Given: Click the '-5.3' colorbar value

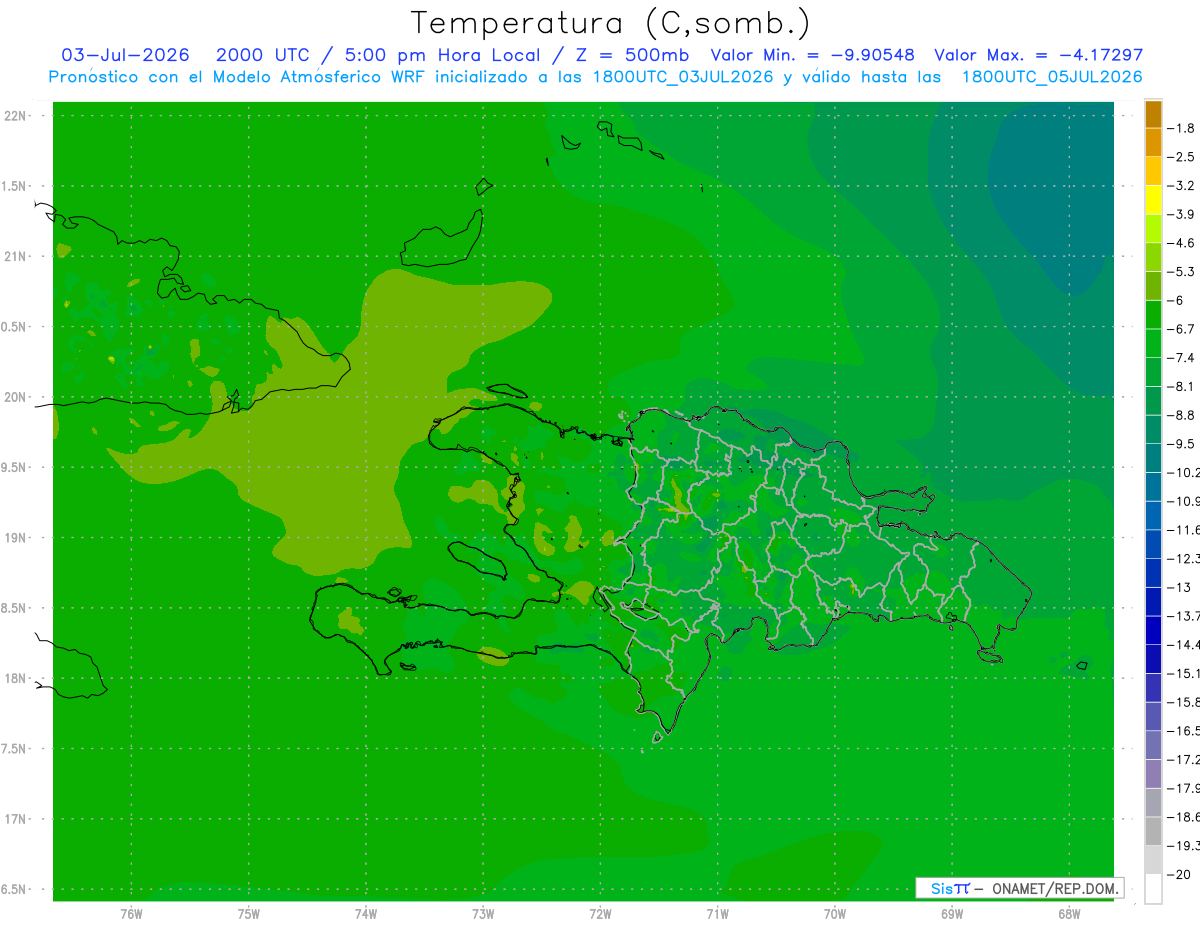Looking at the screenshot, I should [1181, 271].
